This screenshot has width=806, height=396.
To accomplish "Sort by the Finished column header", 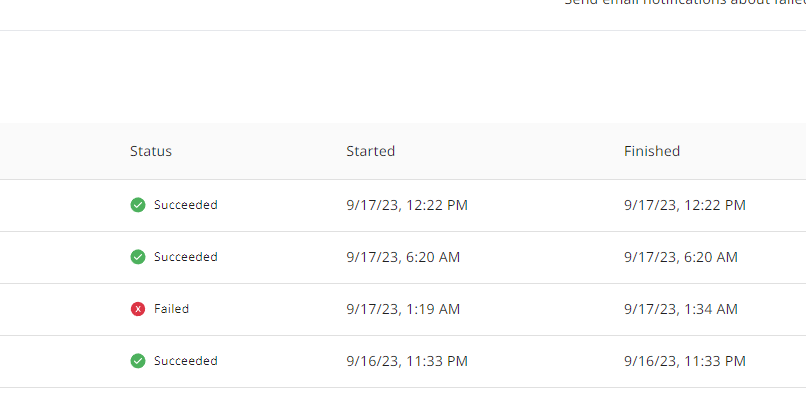I will (x=652, y=151).
